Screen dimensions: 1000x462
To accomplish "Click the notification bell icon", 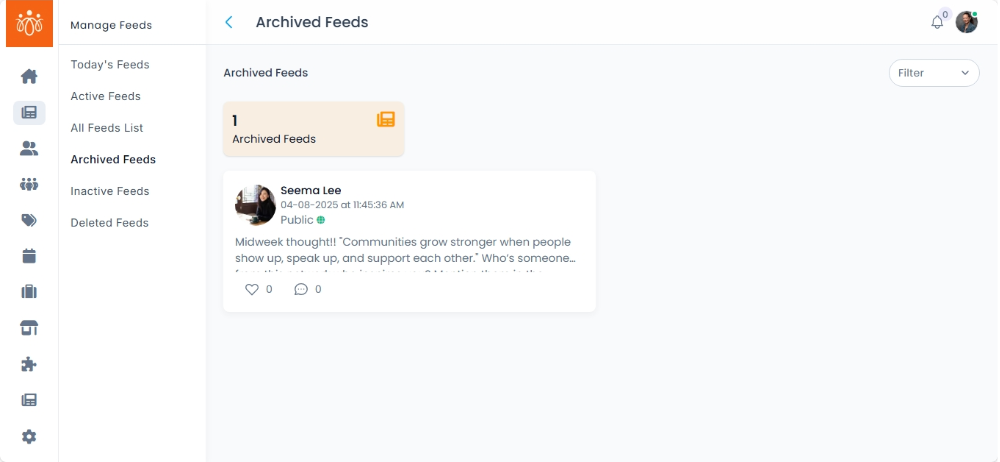I will [x=937, y=22].
